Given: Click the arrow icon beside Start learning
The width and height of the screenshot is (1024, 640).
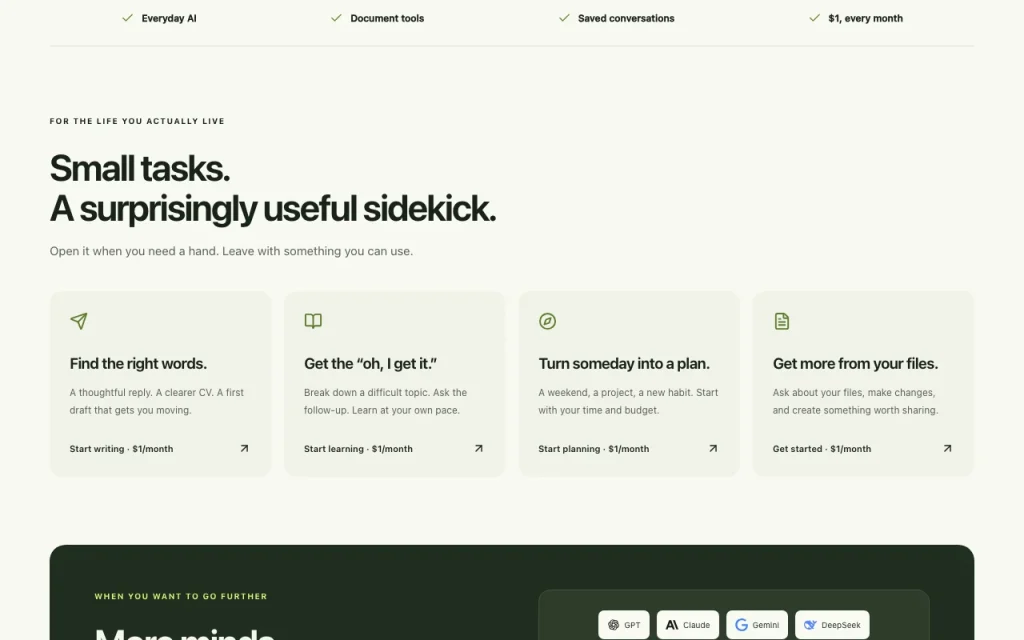Looking at the screenshot, I should click(x=479, y=449).
